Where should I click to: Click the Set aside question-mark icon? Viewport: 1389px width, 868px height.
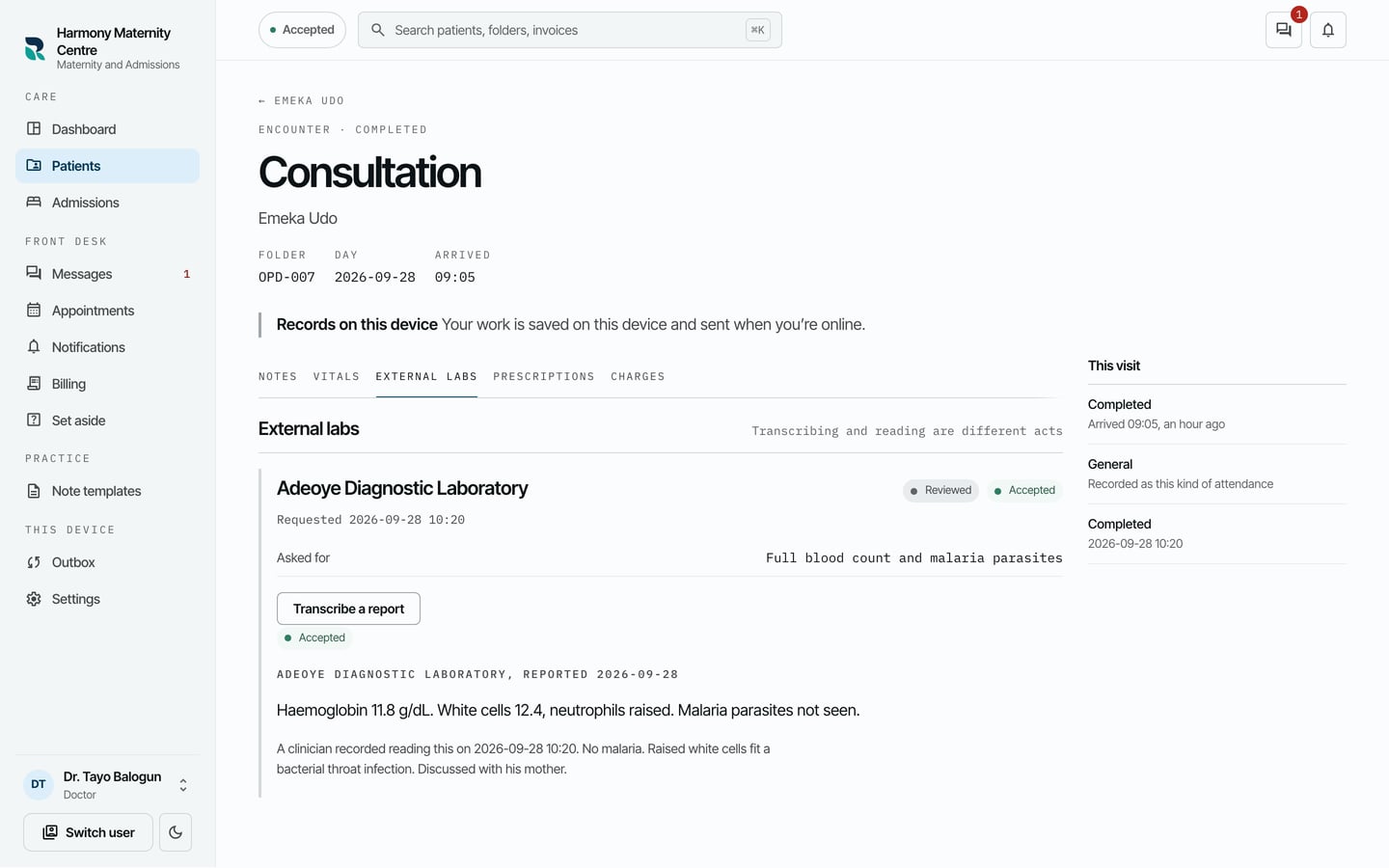[34, 420]
